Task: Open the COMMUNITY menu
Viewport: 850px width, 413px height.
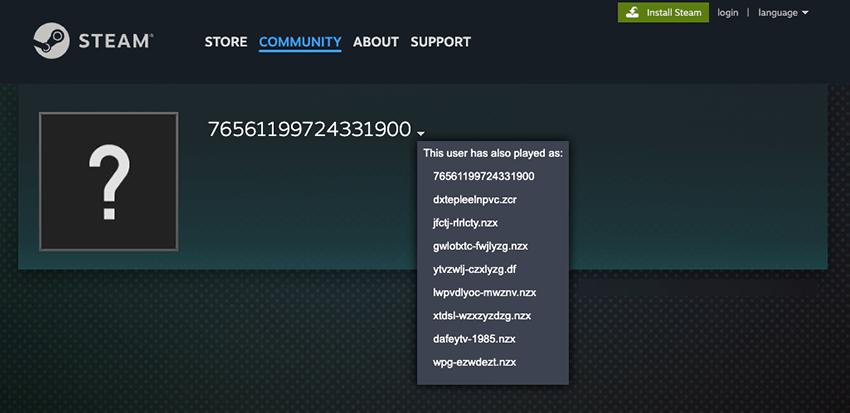Action: (x=300, y=42)
